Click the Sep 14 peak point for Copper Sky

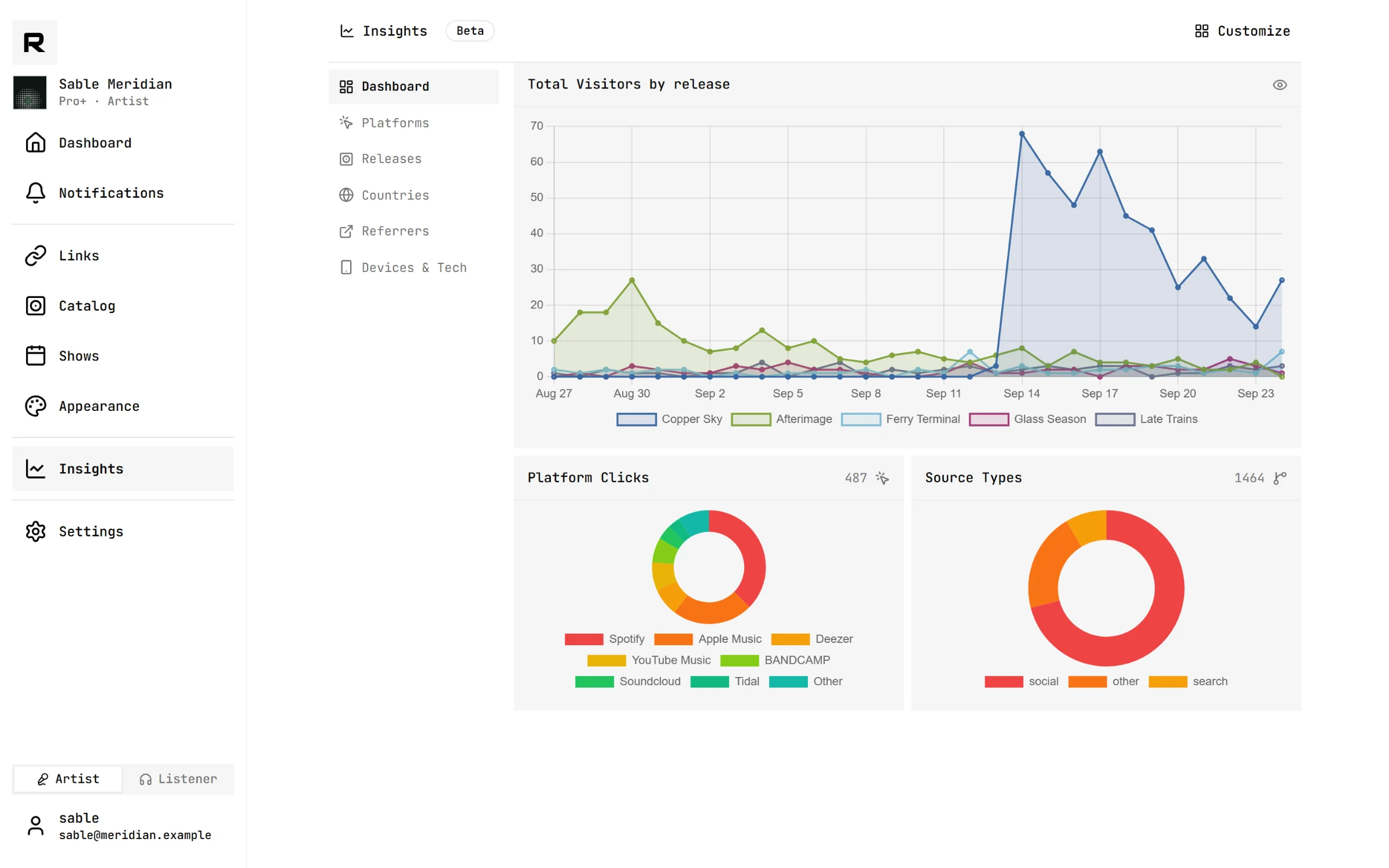pos(1022,134)
